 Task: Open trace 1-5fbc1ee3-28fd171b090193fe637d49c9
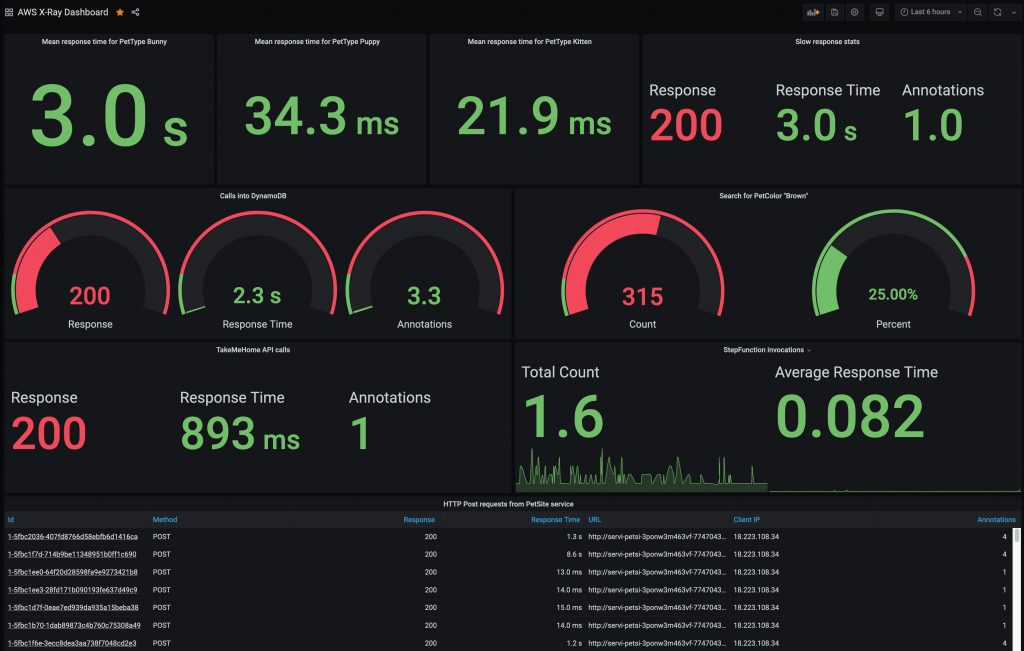(72, 590)
